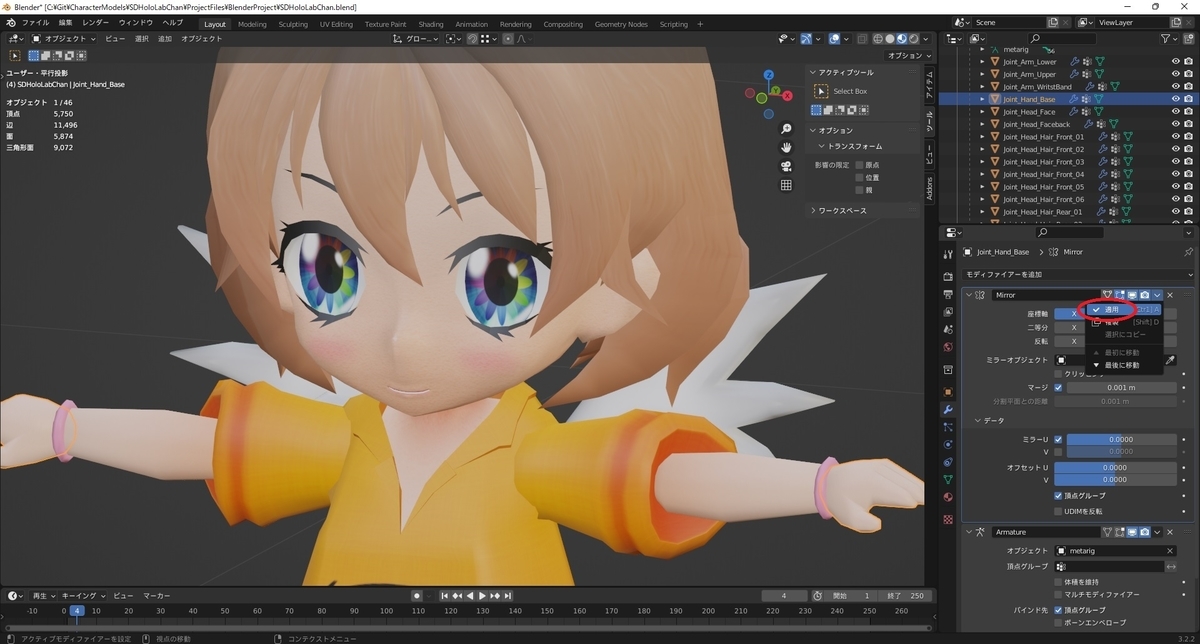Adjust the マージ 0.001 m distance field
Viewport: 1200px width, 644px height.
coord(1120,387)
